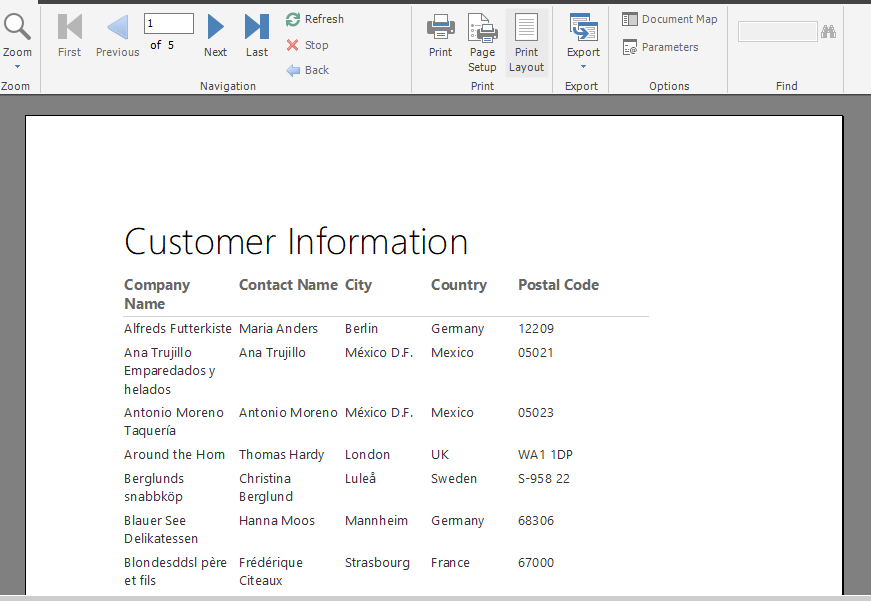Select the Berglunds snabbköp cell

pos(154,487)
